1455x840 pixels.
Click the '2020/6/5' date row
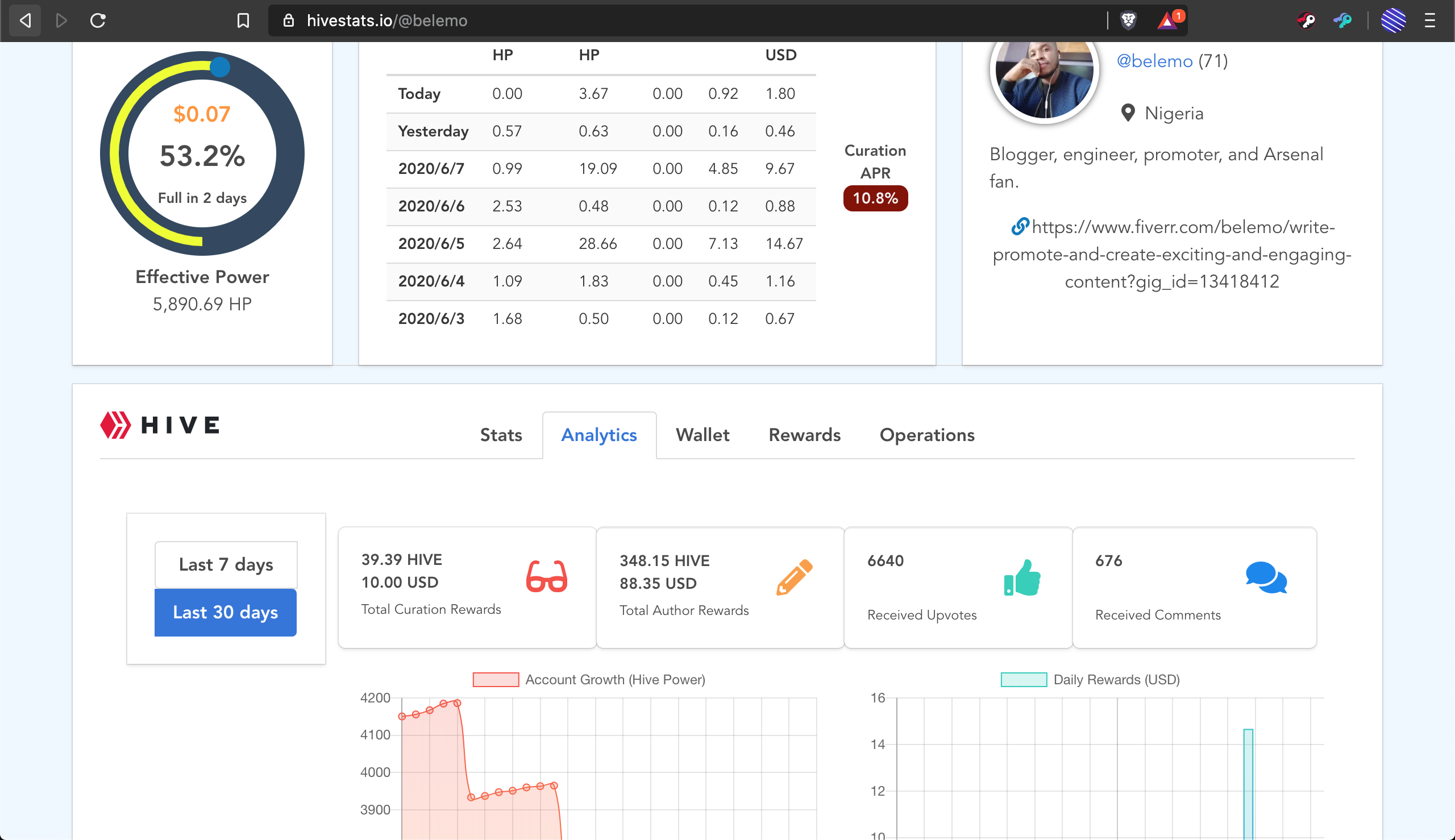601,244
